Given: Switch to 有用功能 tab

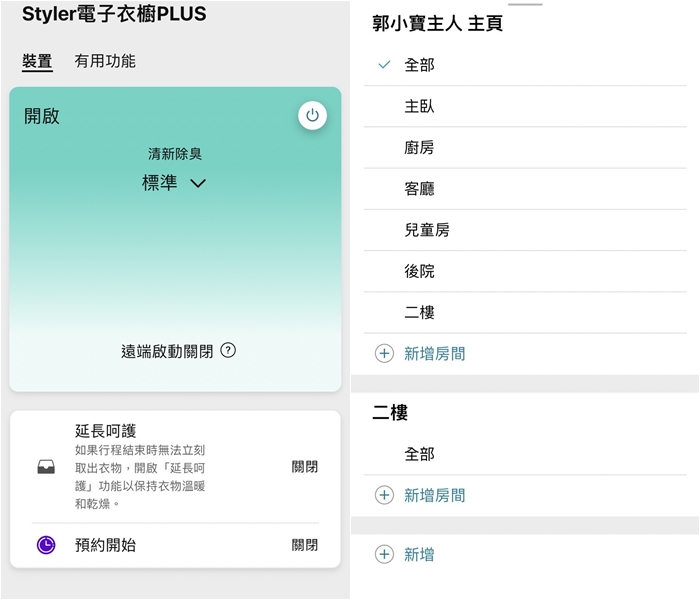Looking at the screenshot, I should (x=105, y=61).
